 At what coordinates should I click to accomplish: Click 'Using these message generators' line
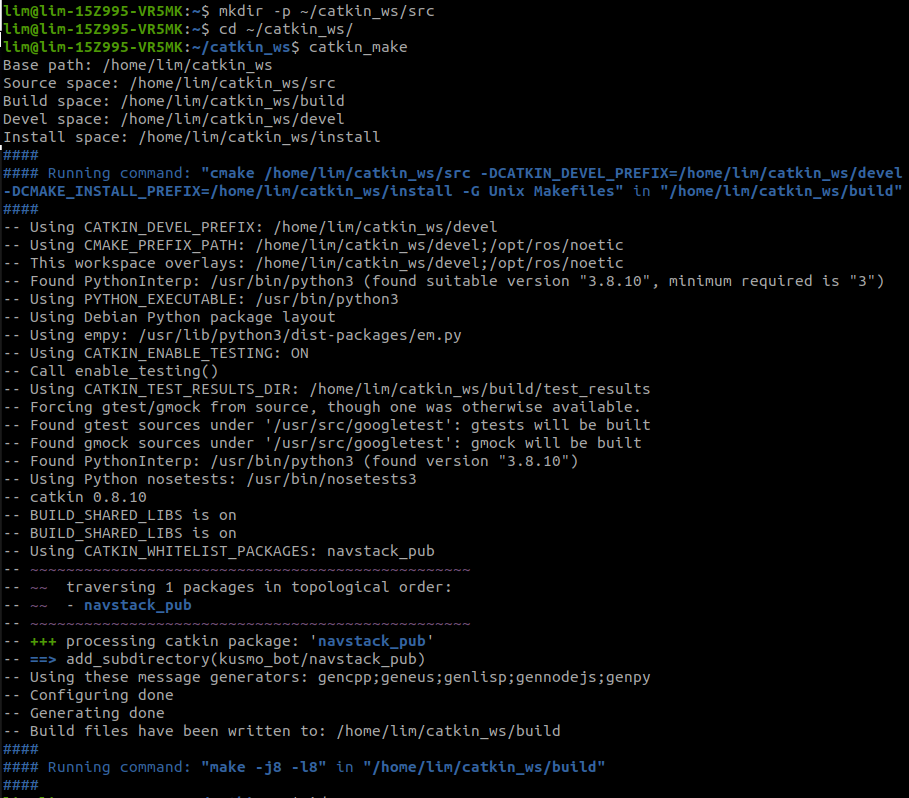(326, 676)
